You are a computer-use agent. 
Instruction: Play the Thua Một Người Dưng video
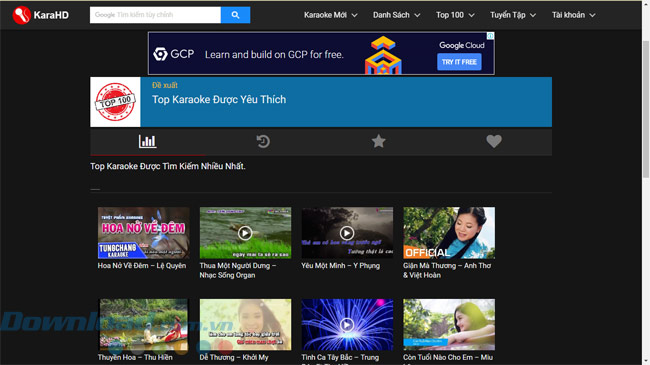[x=245, y=233]
